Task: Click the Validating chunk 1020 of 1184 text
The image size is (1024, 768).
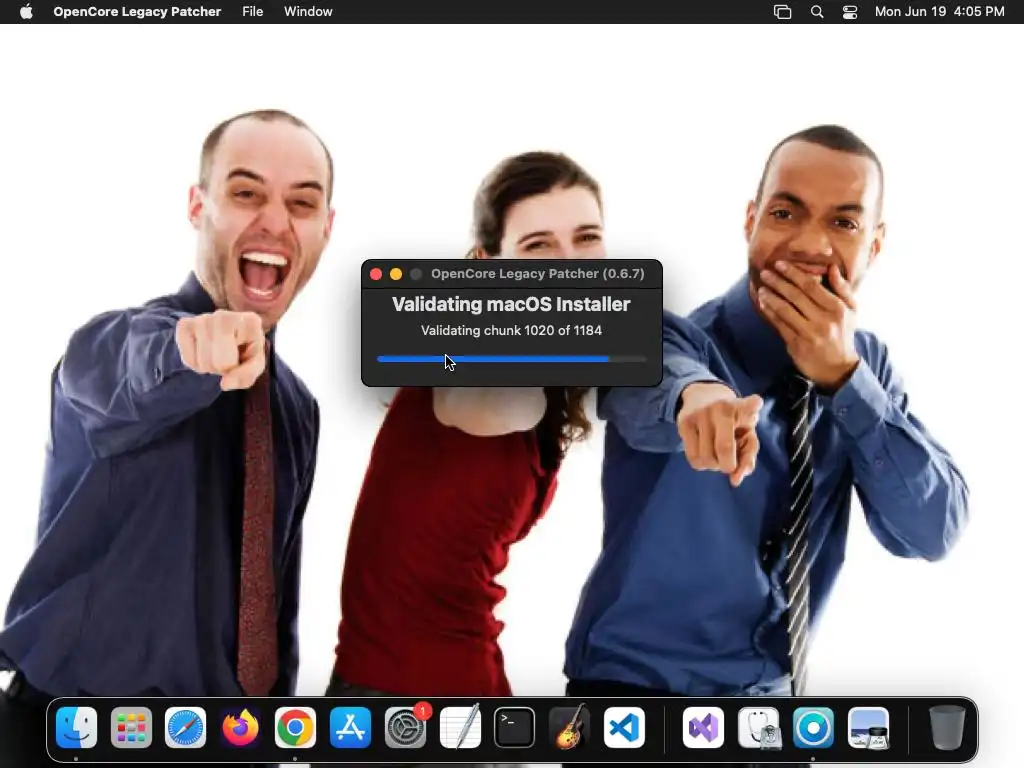Action: 511,330
